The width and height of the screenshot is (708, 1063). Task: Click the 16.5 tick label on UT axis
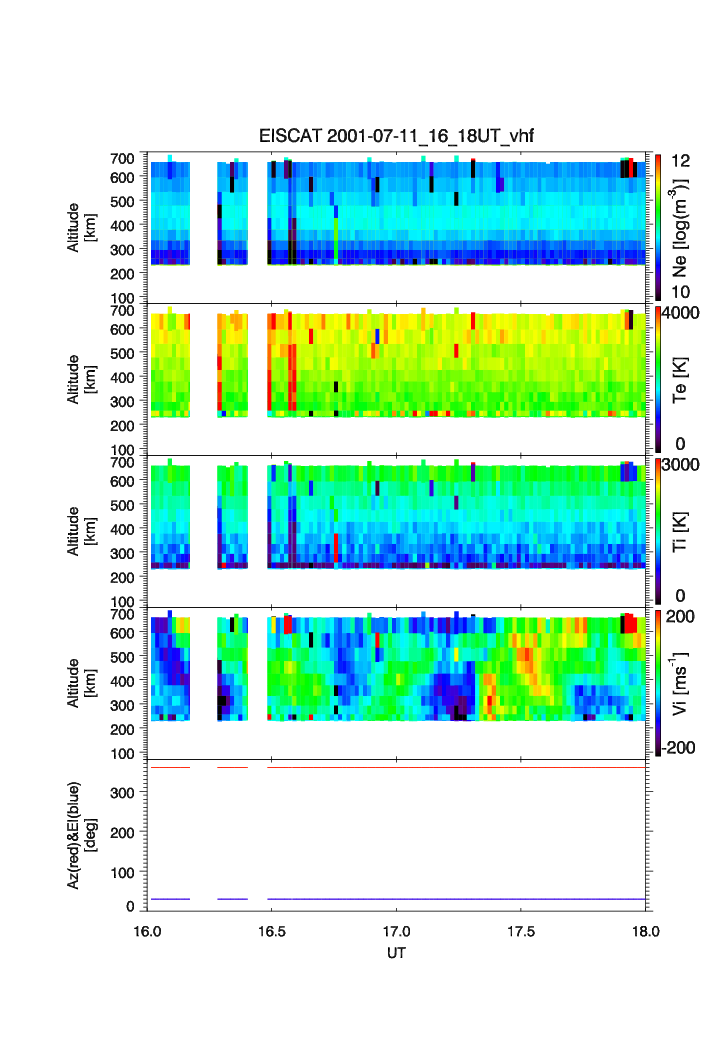coord(272,930)
